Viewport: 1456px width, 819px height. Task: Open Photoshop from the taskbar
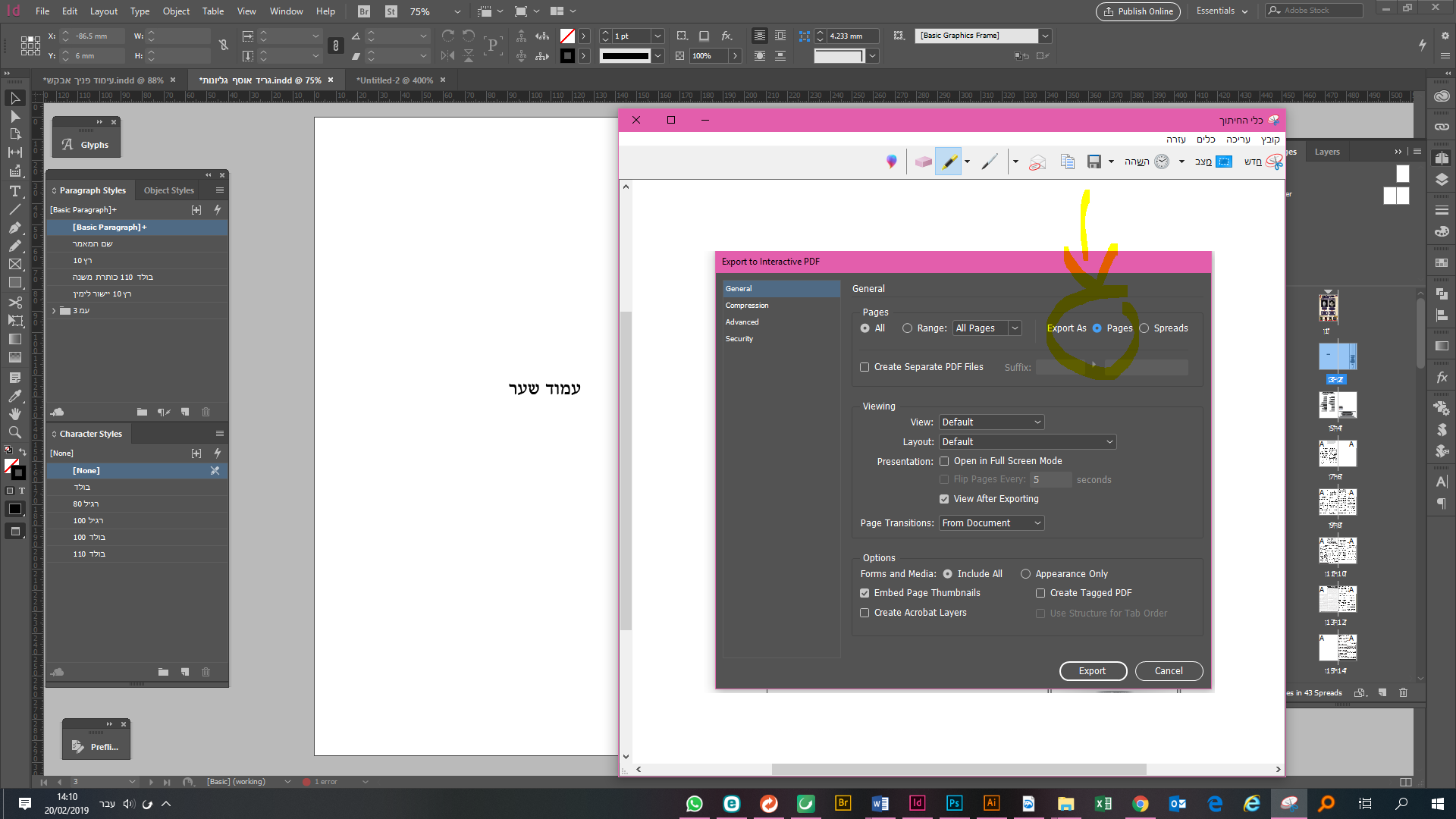954,803
